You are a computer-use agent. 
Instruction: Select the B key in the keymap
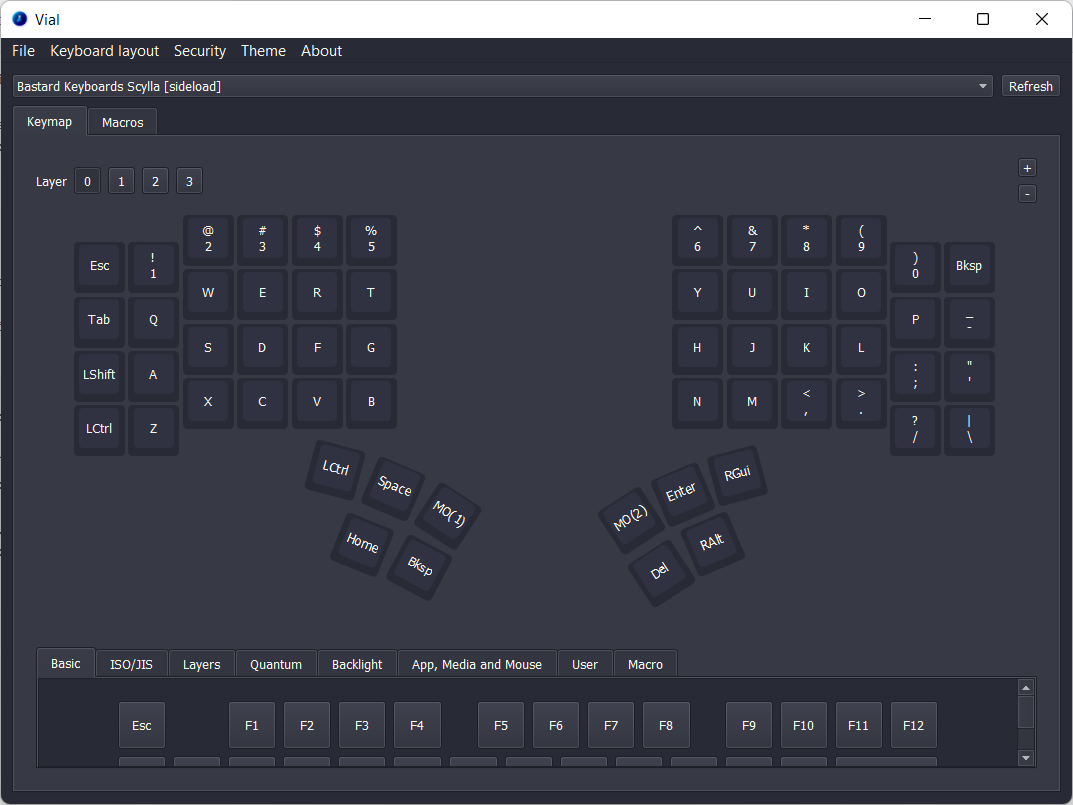[371, 402]
